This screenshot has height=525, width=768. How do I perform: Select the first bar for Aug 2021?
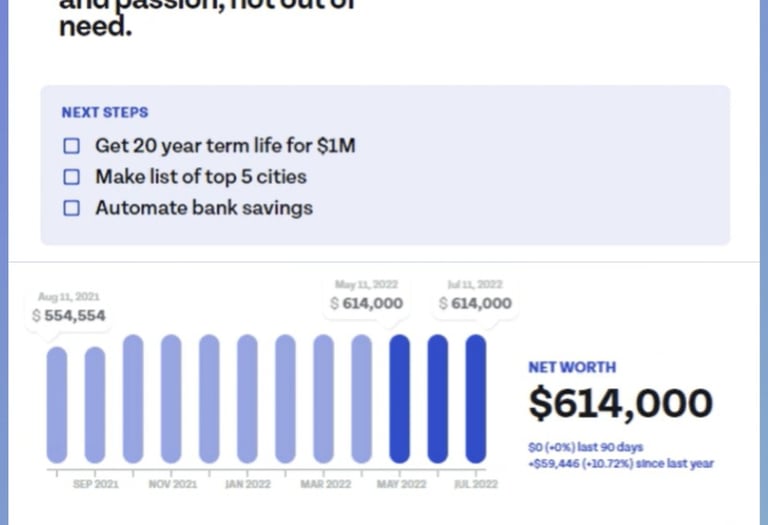[x=57, y=404]
